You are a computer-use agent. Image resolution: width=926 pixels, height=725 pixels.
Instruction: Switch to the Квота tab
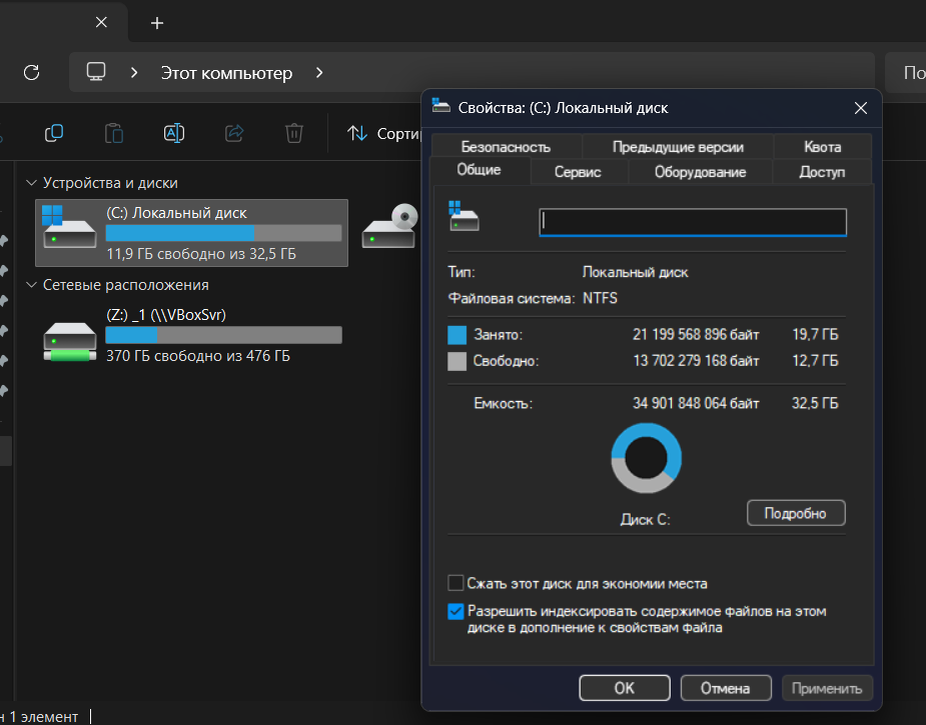point(822,147)
